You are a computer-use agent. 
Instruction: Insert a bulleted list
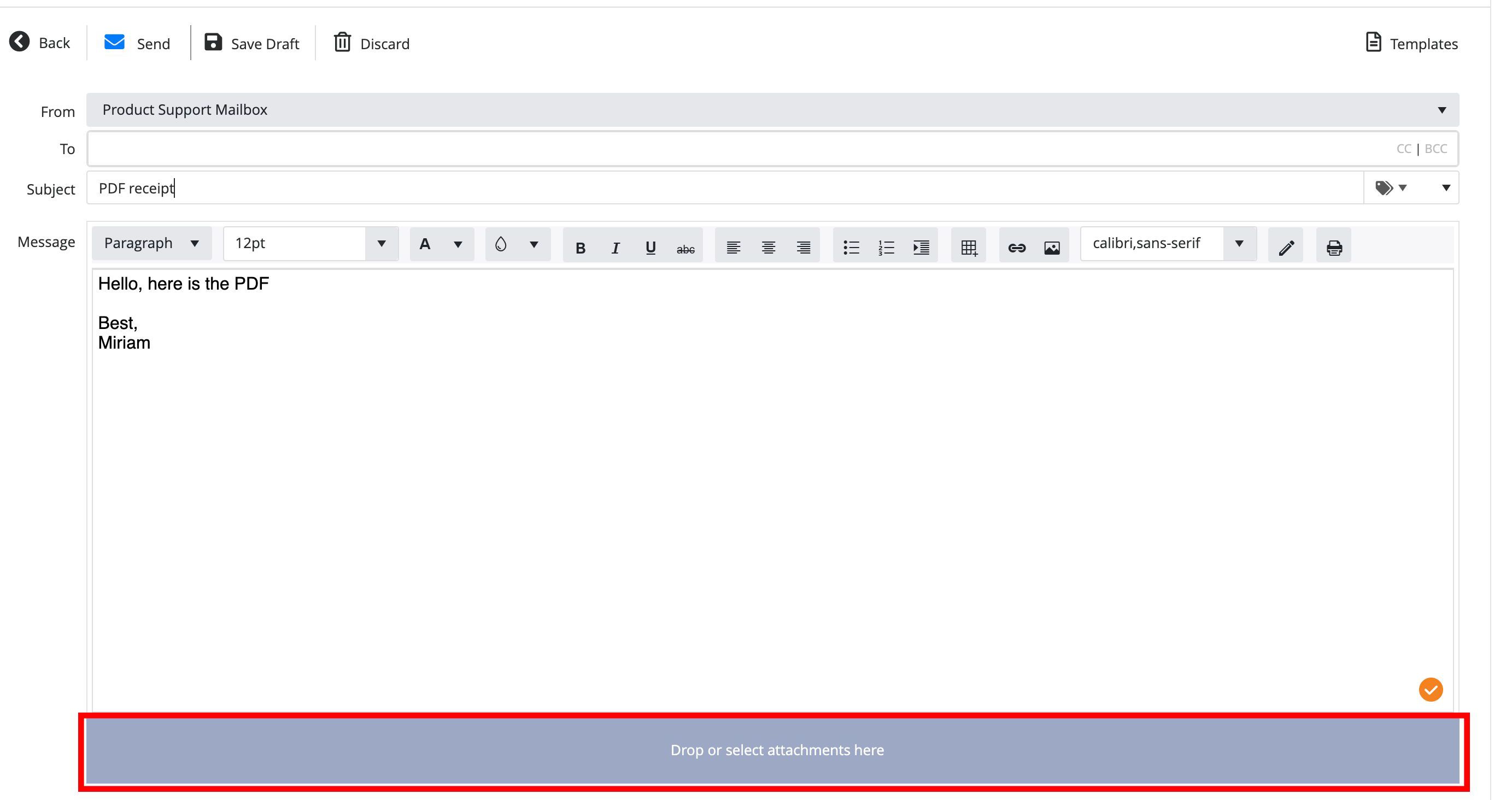(x=851, y=248)
